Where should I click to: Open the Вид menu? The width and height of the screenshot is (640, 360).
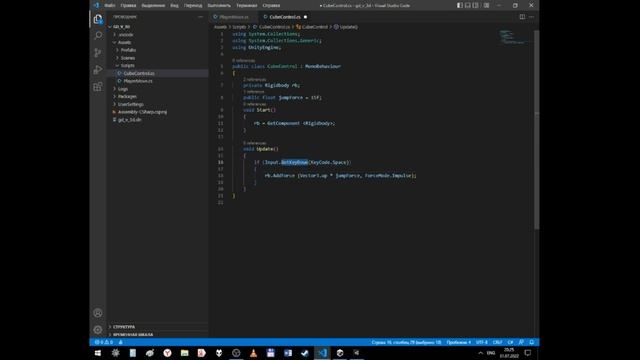(174, 6)
